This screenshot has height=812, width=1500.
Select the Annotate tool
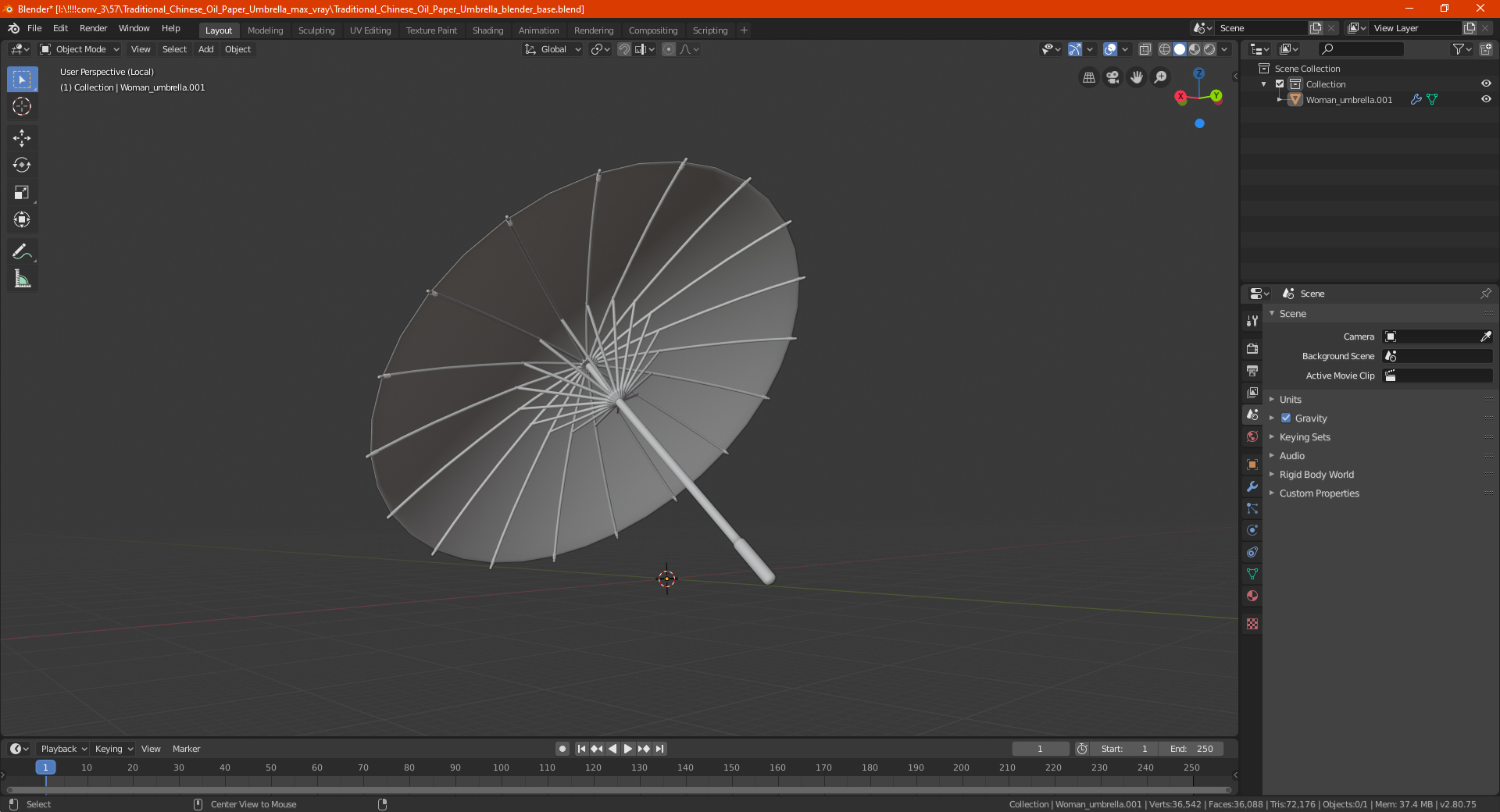[x=22, y=251]
